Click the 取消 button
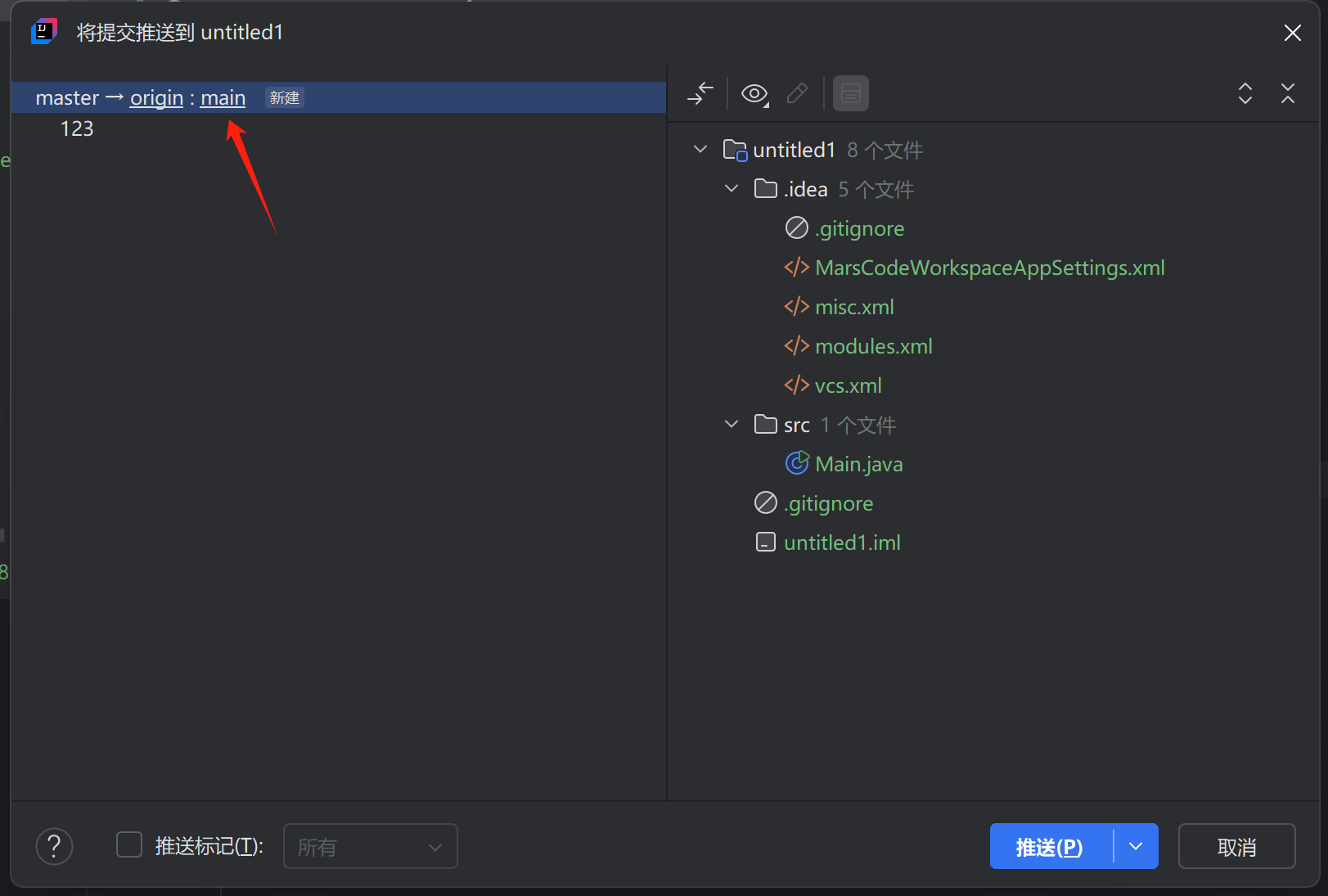This screenshot has width=1328, height=896. tap(1236, 846)
